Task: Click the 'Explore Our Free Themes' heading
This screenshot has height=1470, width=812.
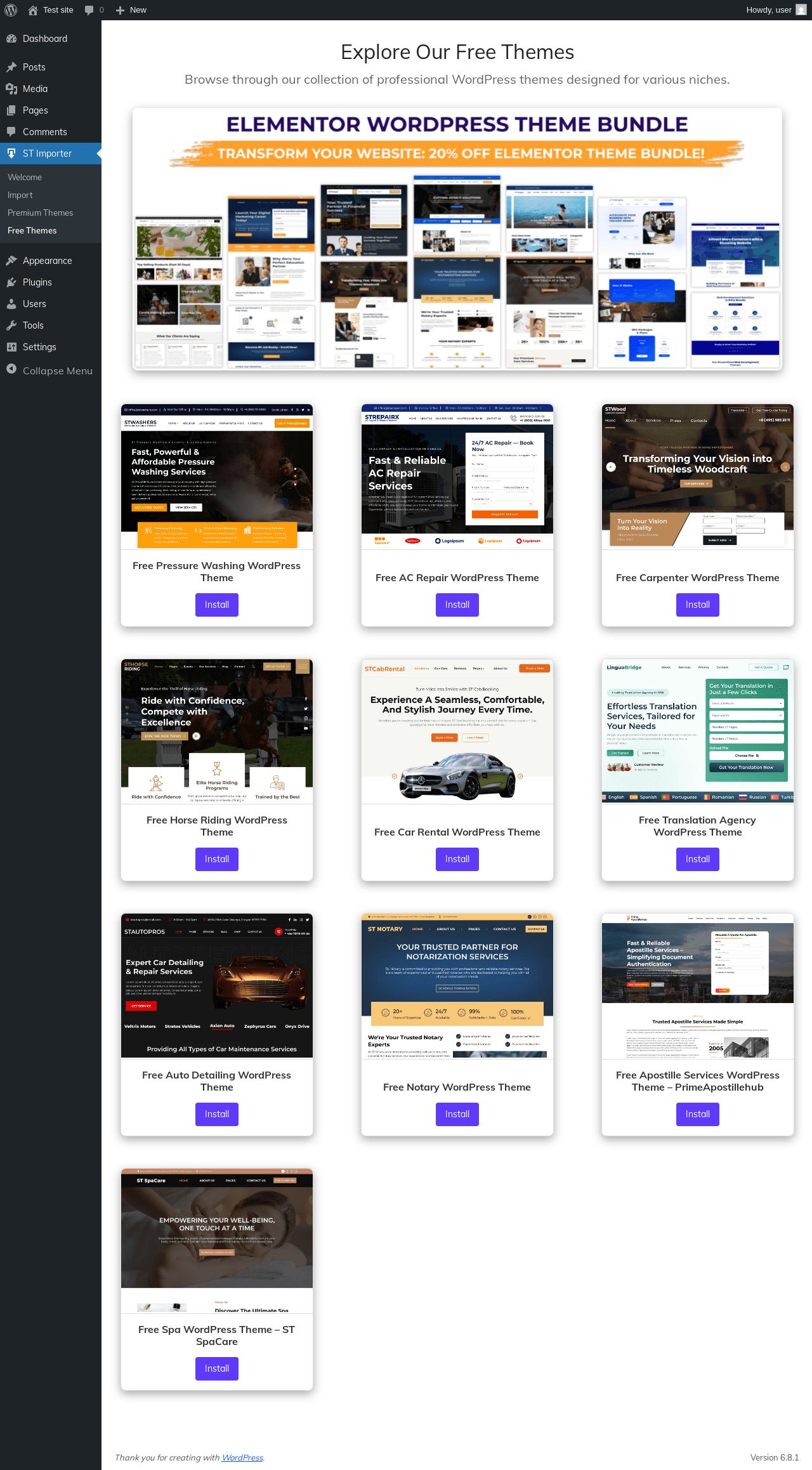Action: point(457,52)
